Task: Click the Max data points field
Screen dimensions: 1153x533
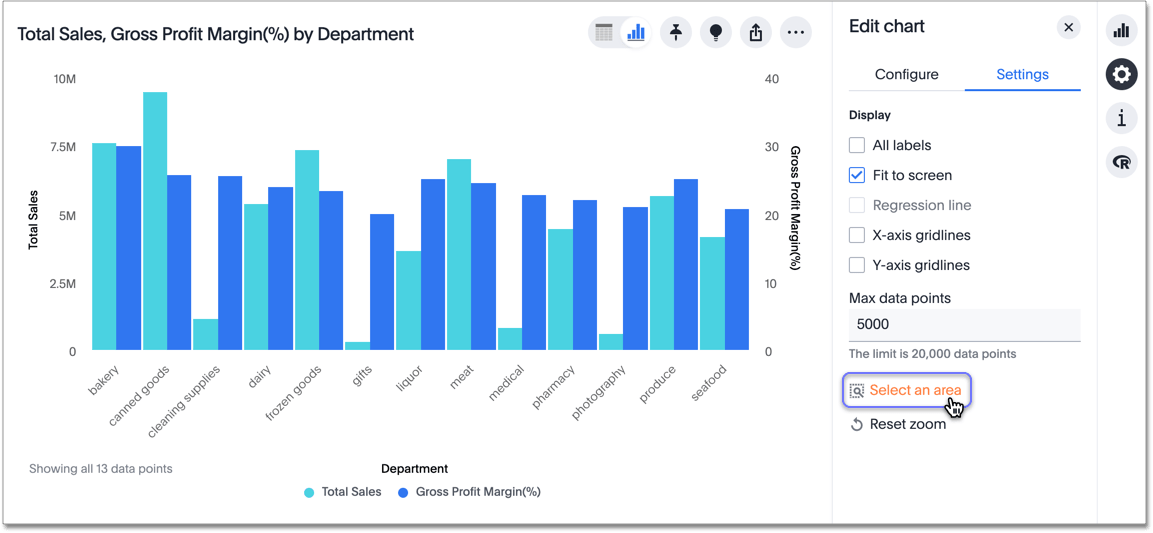Action: [964, 324]
